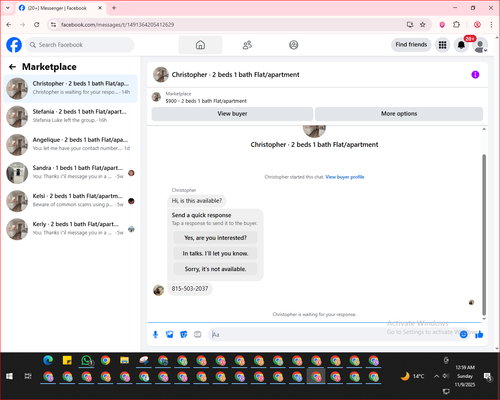500x400 pixels.
Task: Open the Friends tab icon
Action: coord(247,45)
